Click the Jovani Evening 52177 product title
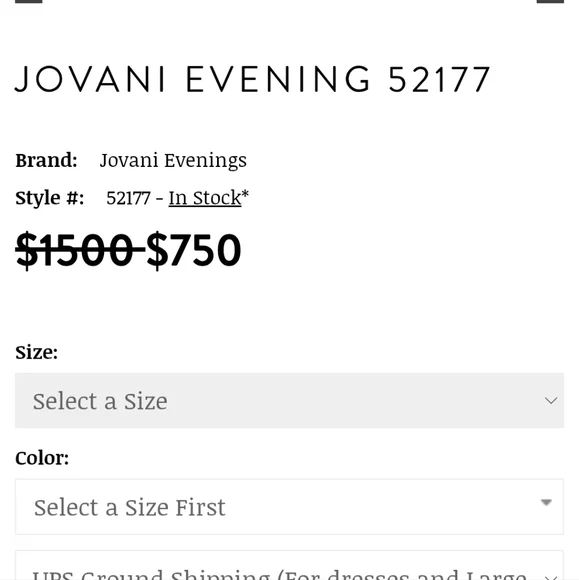This screenshot has height=580, width=579. point(253,80)
